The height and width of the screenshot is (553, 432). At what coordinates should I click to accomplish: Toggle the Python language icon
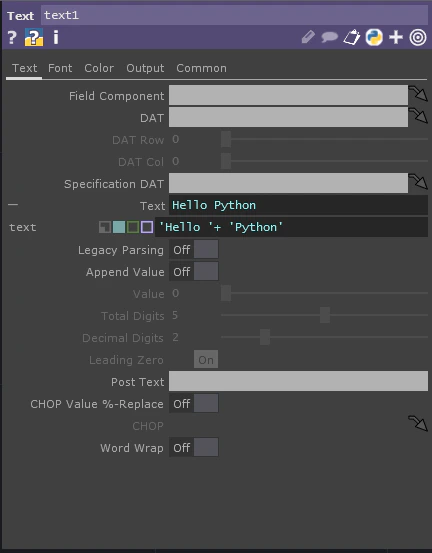pos(374,37)
